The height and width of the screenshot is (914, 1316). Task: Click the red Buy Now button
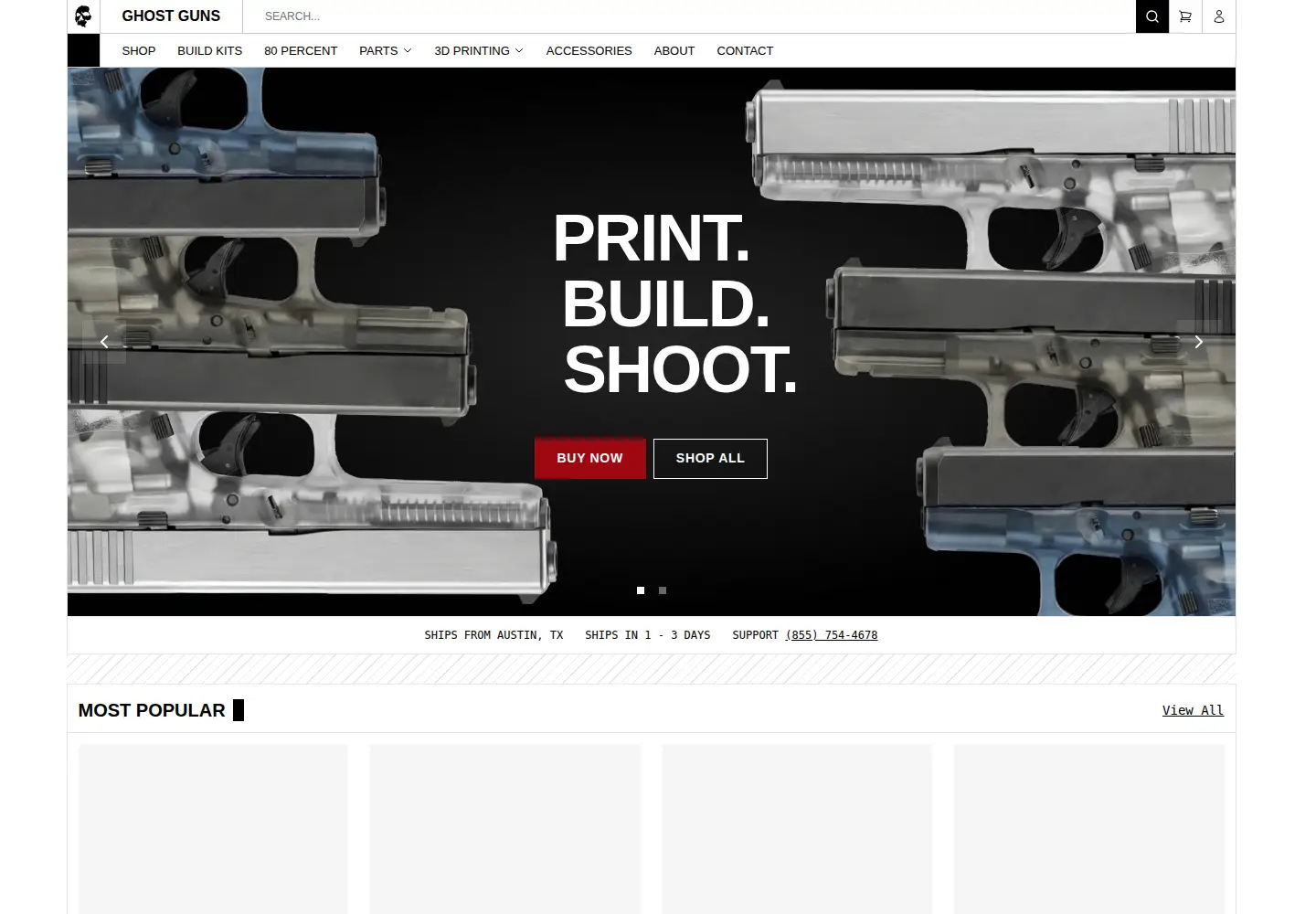589,458
